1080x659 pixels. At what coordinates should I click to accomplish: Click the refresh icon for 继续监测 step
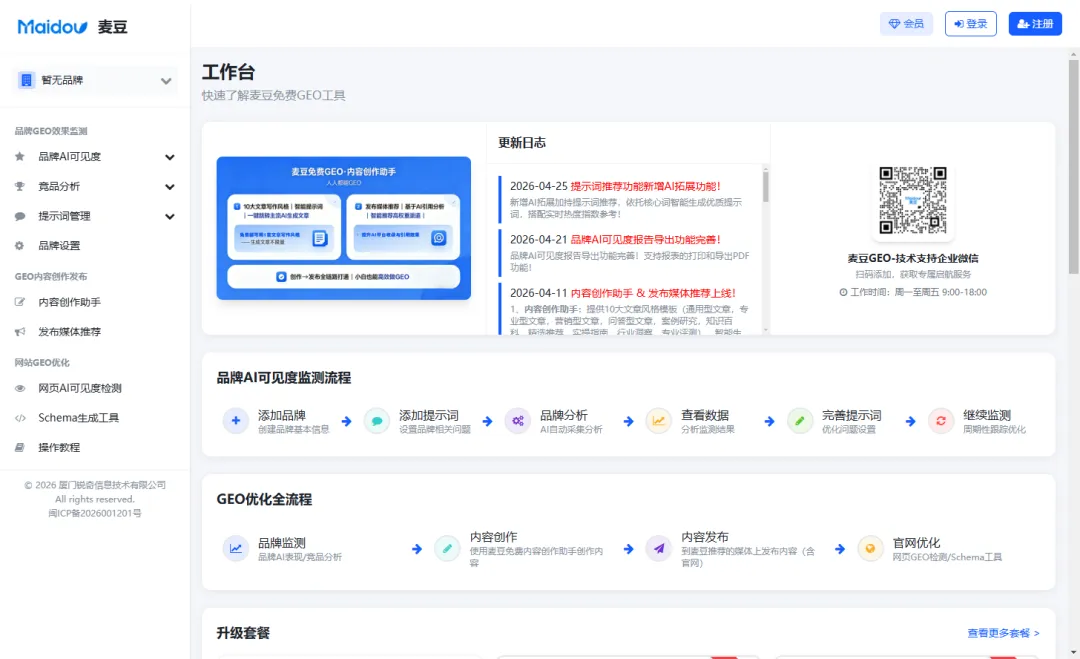tap(941, 421)
